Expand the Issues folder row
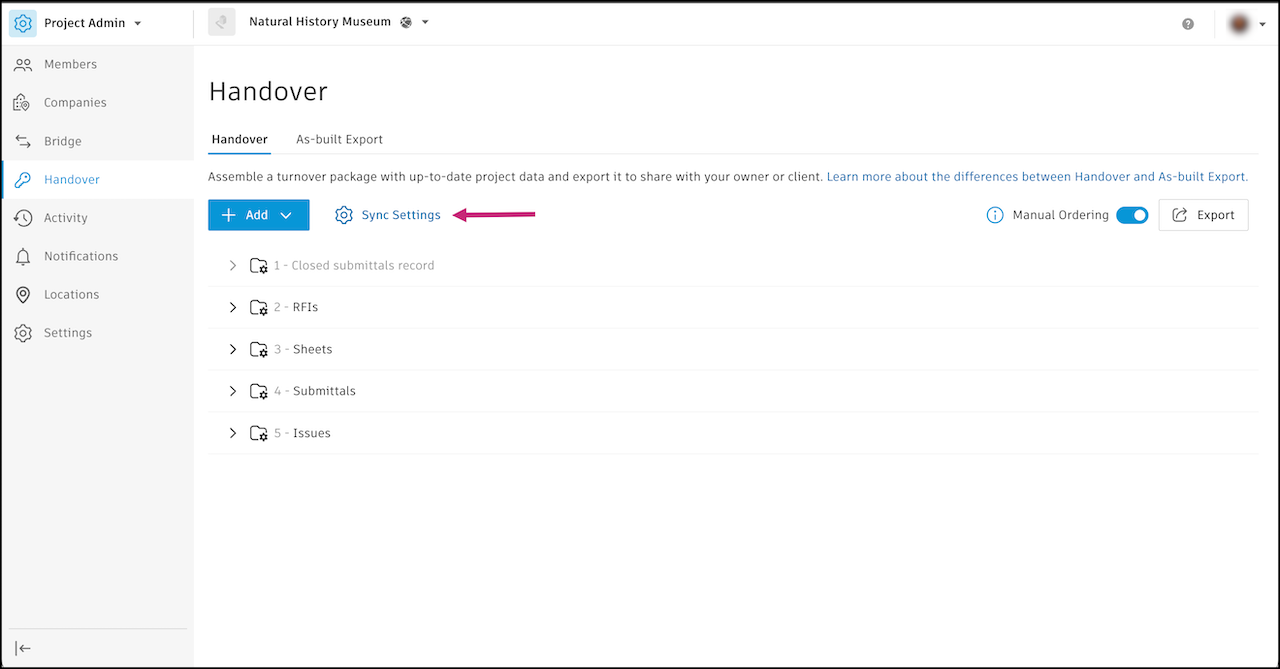This screenshot has height=669, width=1280. [233, 433]
